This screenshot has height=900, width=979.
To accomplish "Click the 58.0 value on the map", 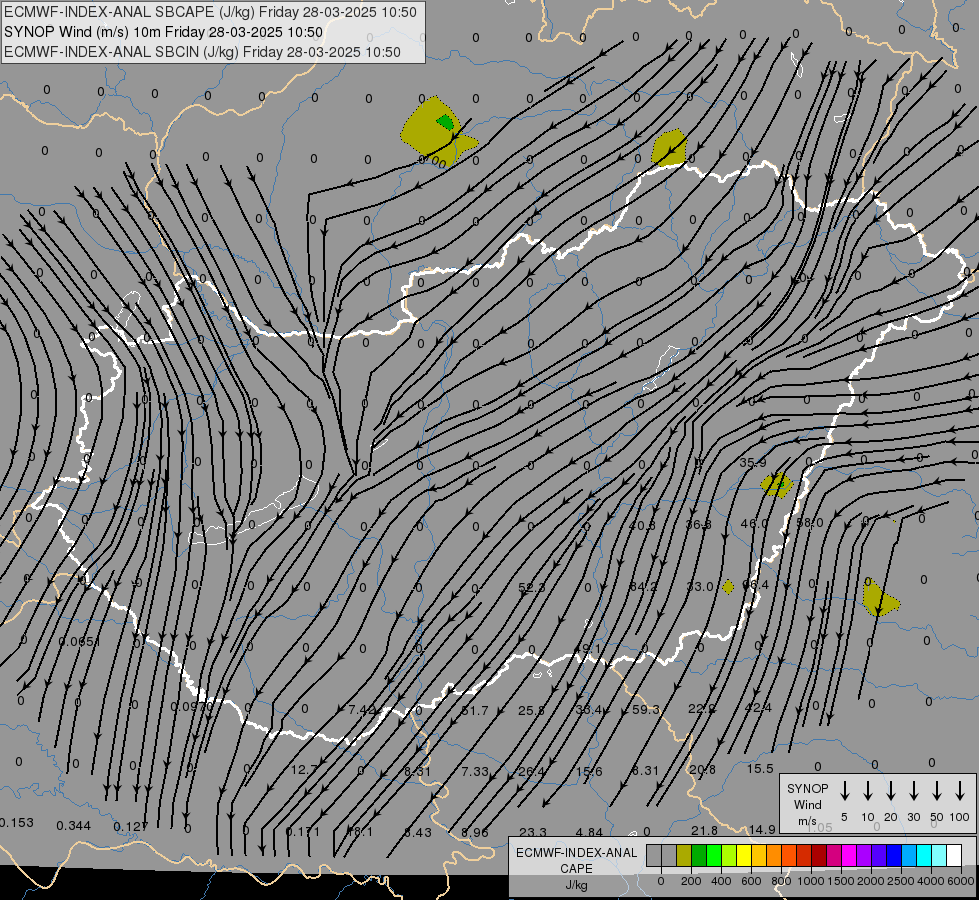I will [810, 523].
